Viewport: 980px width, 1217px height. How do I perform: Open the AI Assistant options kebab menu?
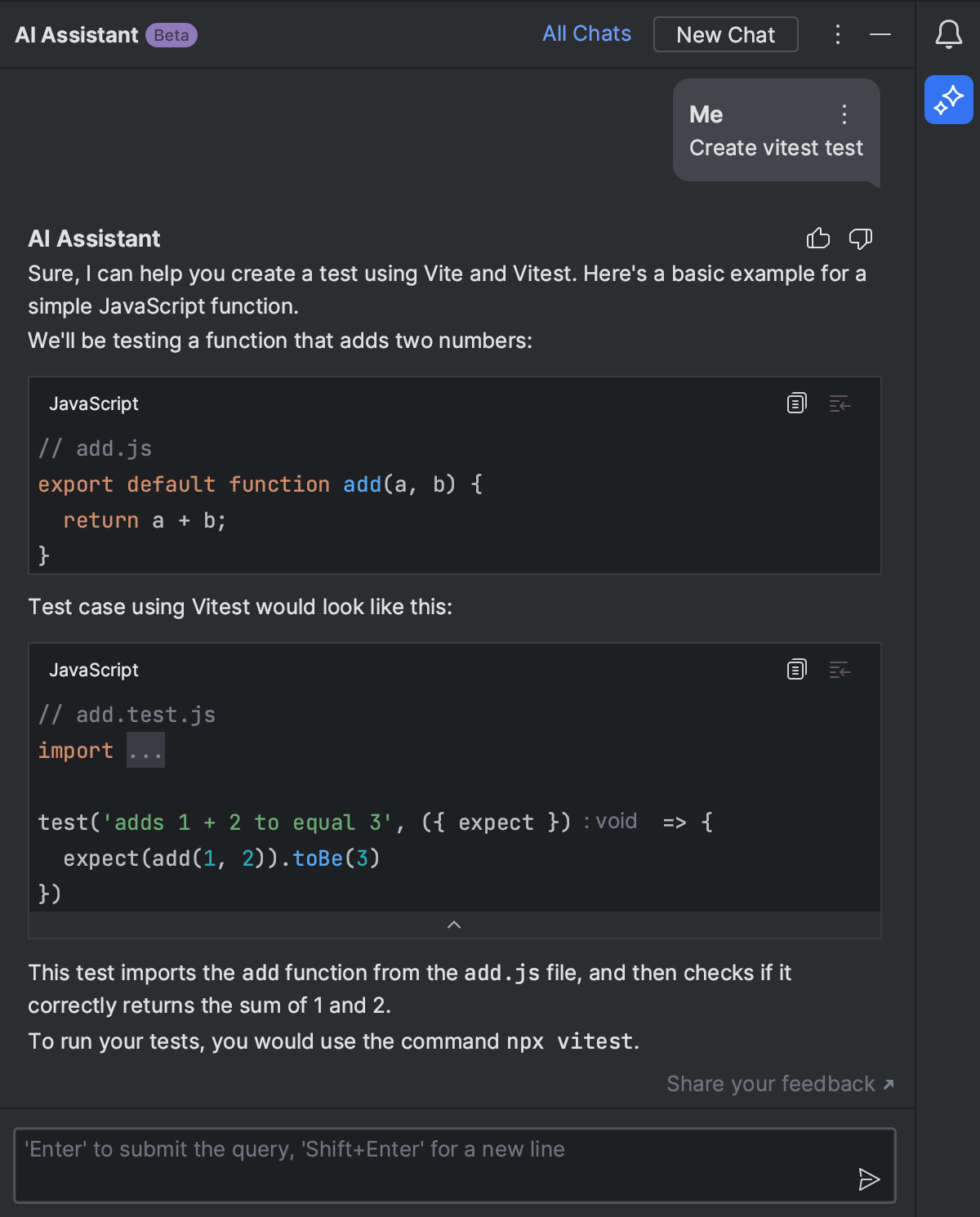click(x=837, y=34)
